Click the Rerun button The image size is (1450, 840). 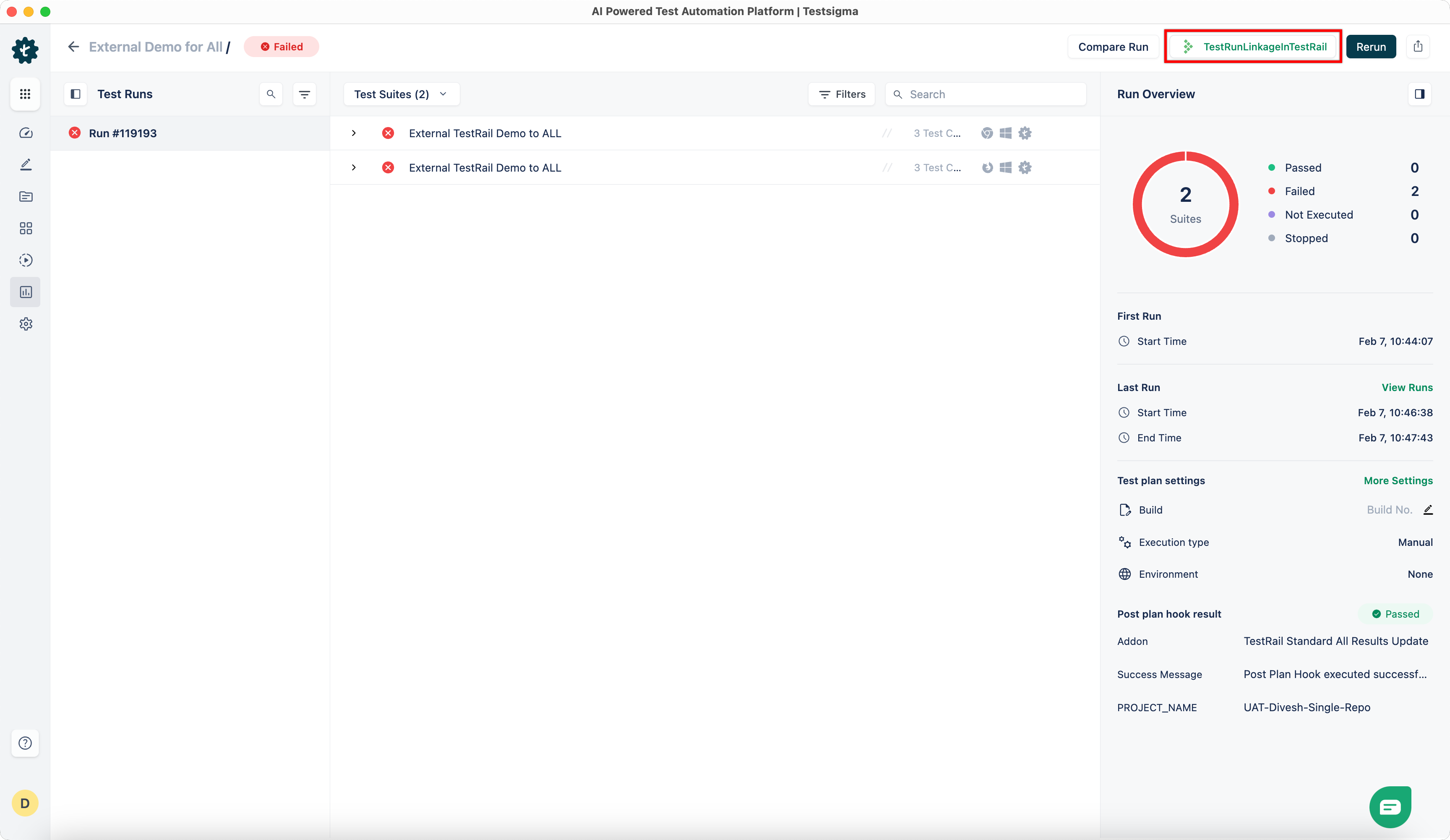[1371, 47]
